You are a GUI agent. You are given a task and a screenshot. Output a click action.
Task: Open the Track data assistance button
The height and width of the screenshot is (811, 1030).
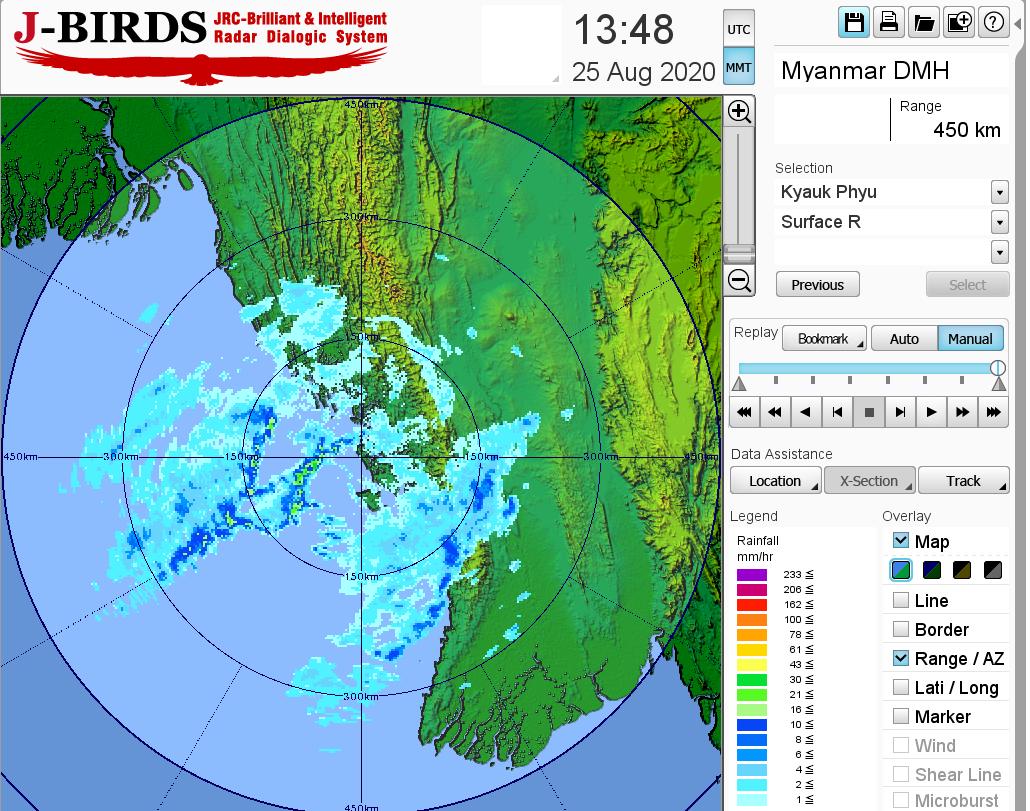click(x=963, y=481)
